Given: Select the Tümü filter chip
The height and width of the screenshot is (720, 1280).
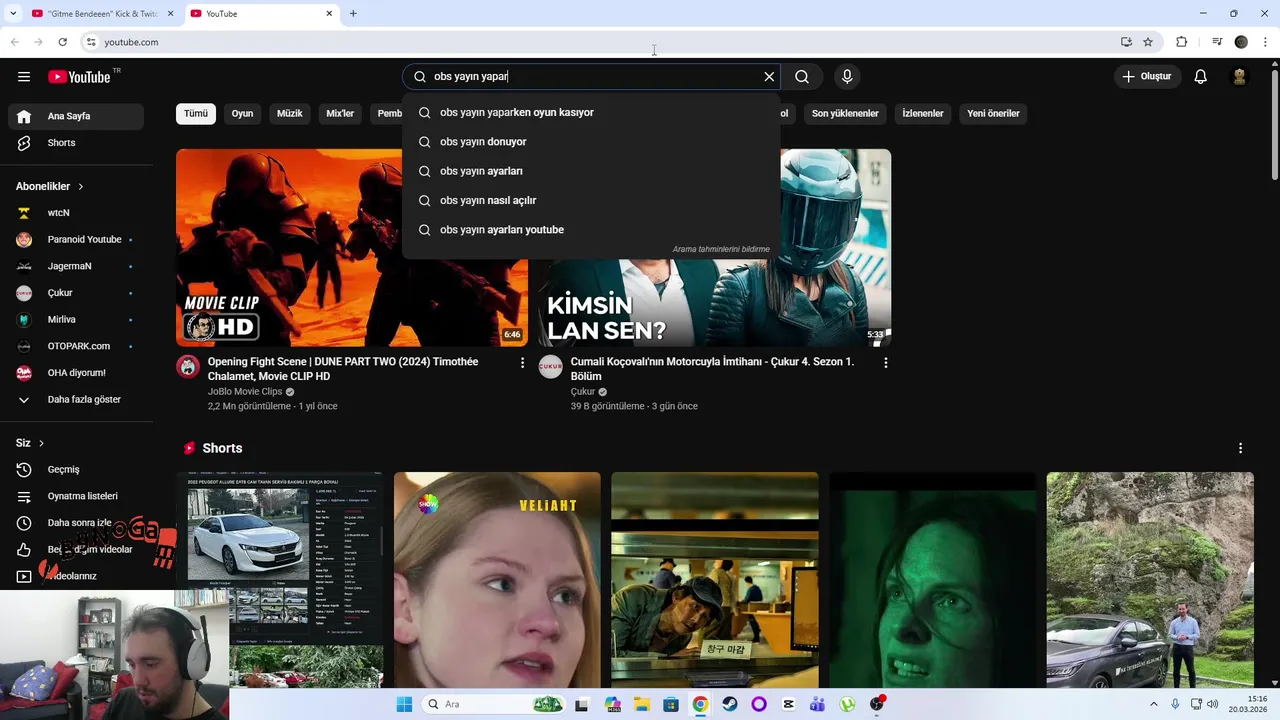Looking at the screenshot, I should pos(196,114).
